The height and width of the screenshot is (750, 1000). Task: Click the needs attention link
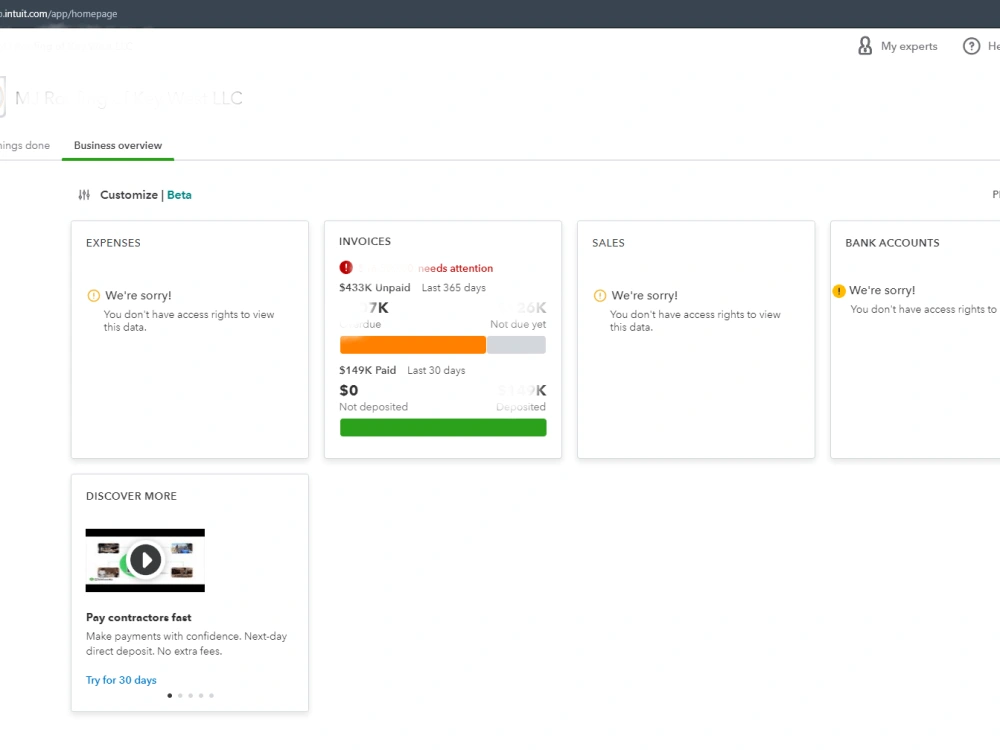pos(455,268)
